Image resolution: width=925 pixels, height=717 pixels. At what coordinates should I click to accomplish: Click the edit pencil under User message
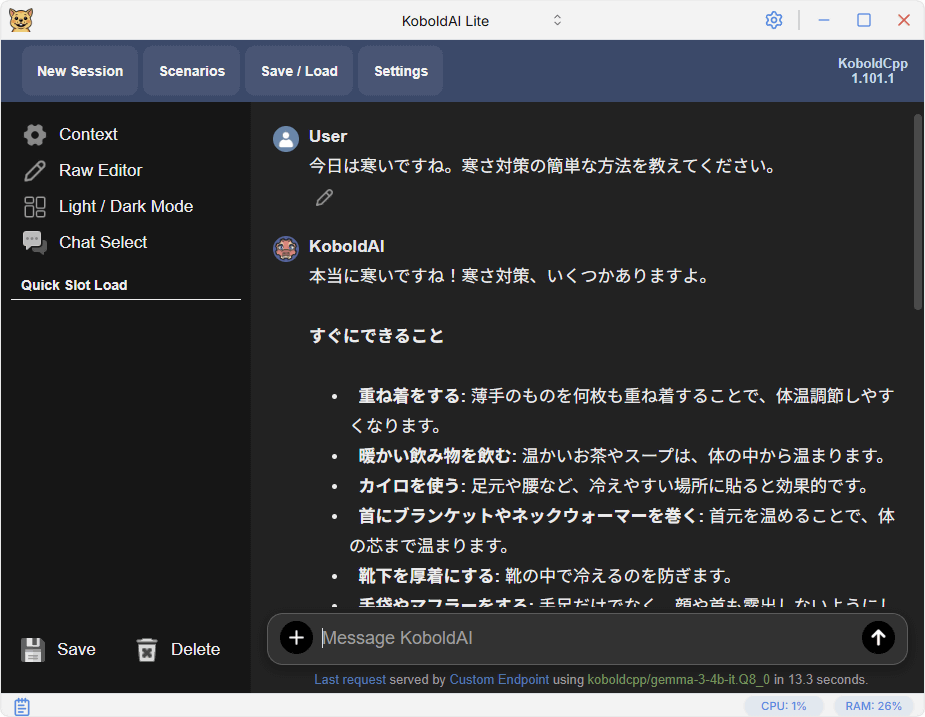pos(324,198)
